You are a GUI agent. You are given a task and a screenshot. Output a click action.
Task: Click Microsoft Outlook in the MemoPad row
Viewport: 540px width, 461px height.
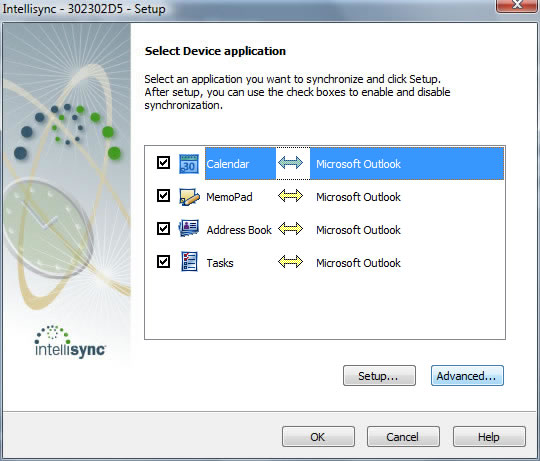coord(359,197)
